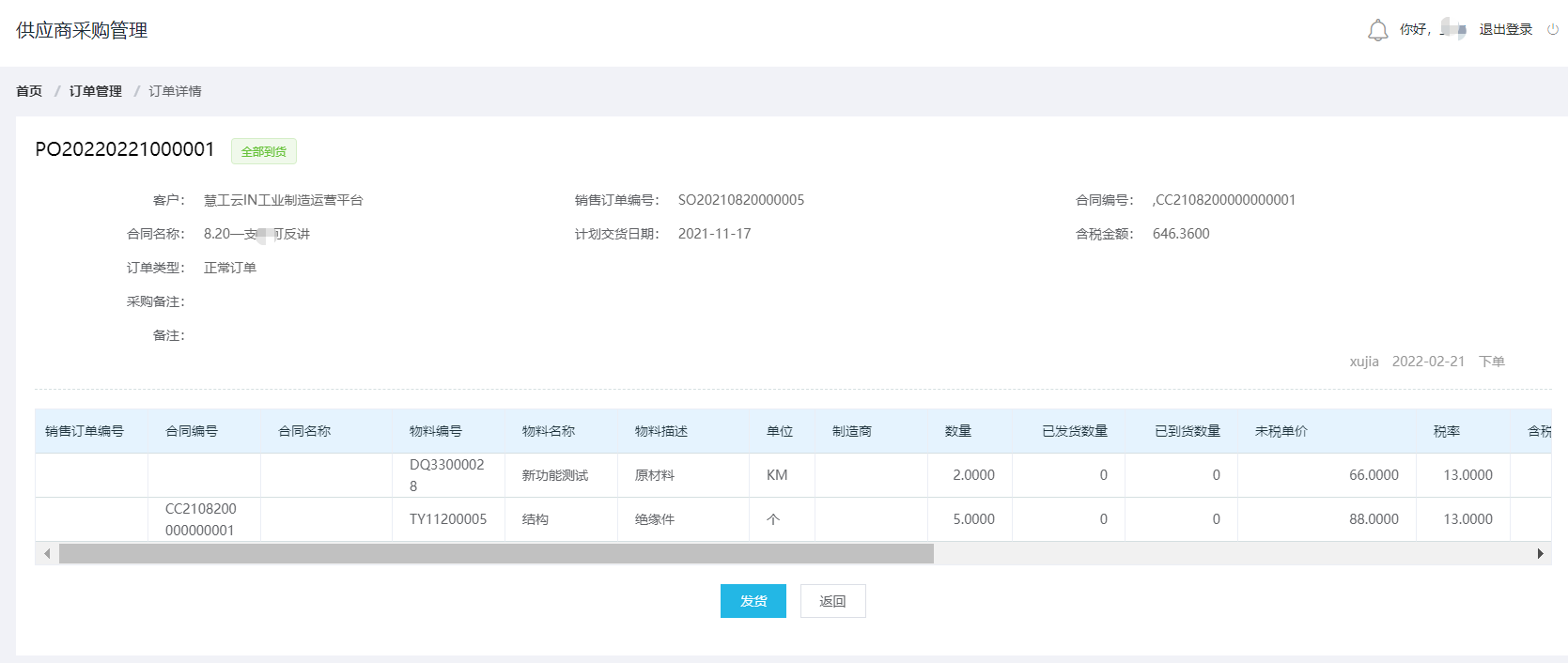1568x663 pixels.
Task: Click the notification bell icon
Action: tap(1377, 30)
